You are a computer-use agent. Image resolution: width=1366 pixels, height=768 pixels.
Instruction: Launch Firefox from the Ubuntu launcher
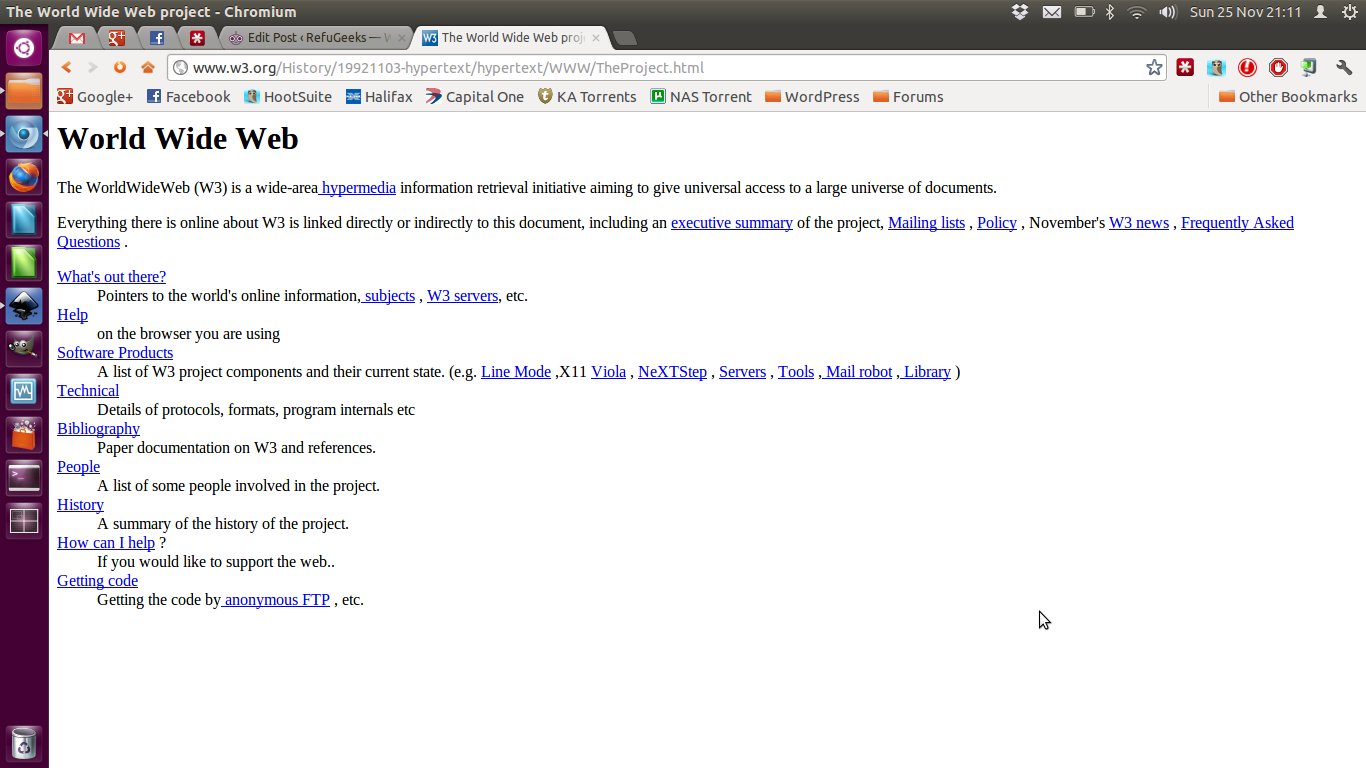click(24, 178)
